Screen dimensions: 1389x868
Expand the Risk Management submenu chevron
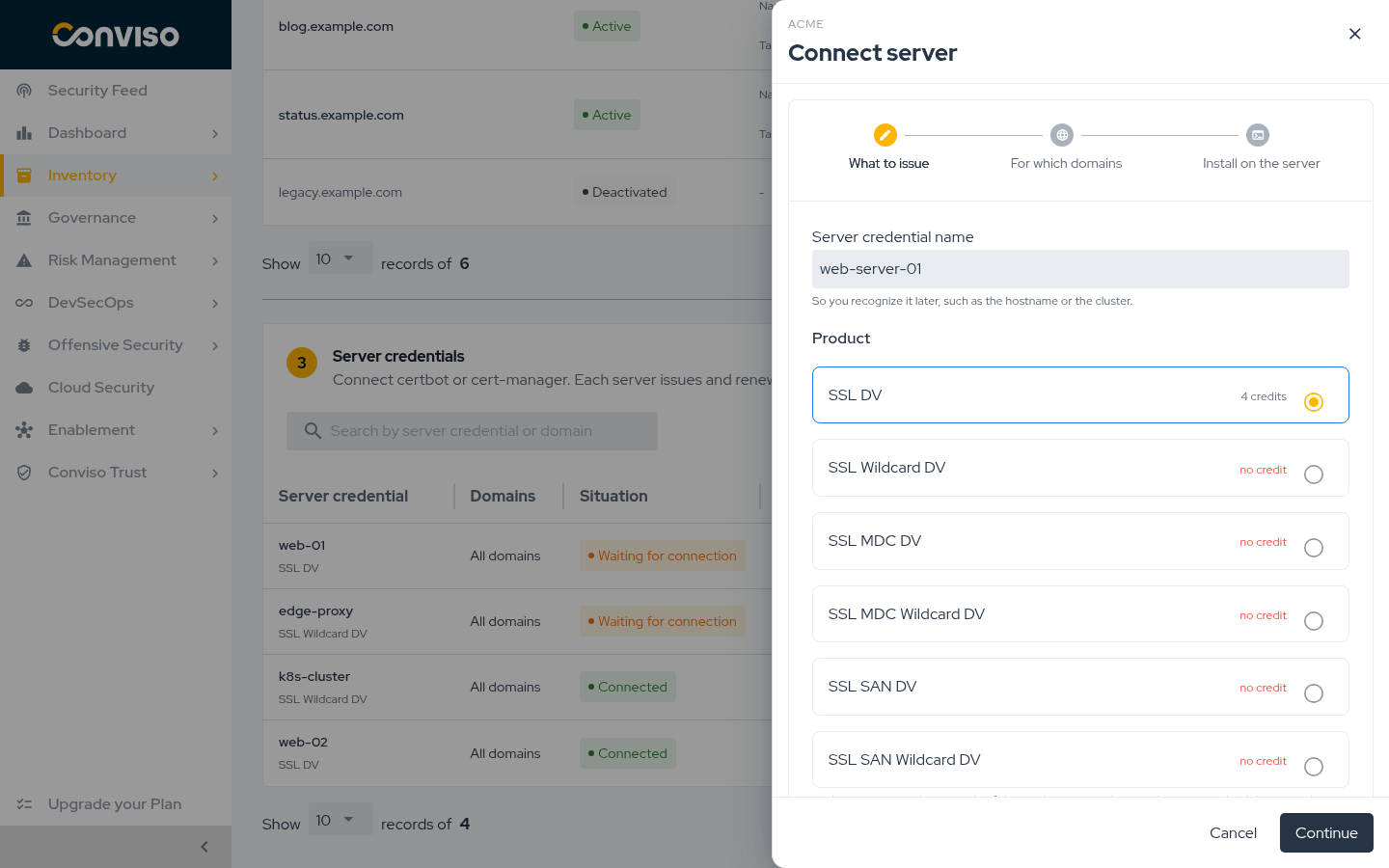pyautogui.click(x=215, y=261)
